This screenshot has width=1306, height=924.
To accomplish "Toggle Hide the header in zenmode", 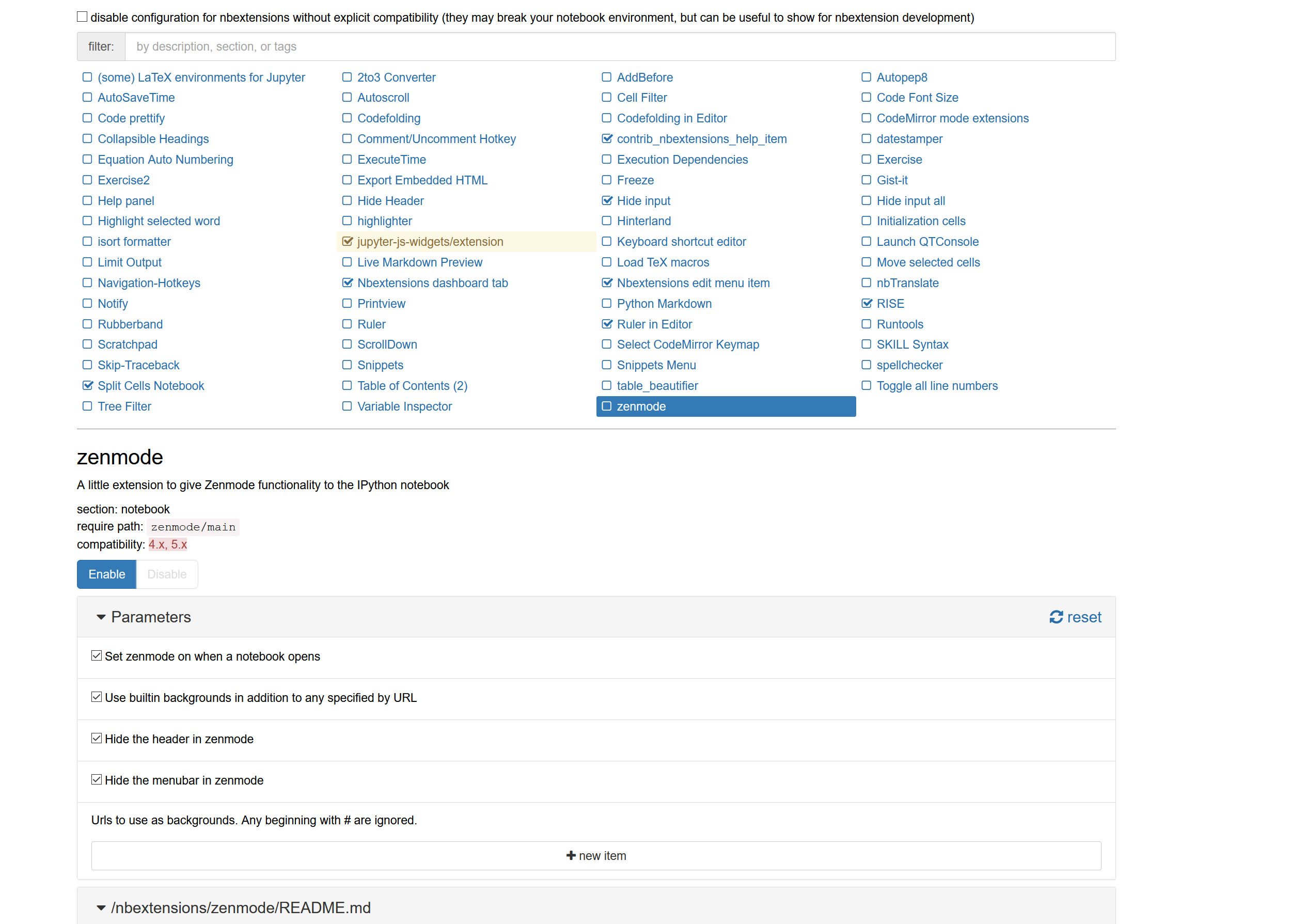I will point(97,738).
